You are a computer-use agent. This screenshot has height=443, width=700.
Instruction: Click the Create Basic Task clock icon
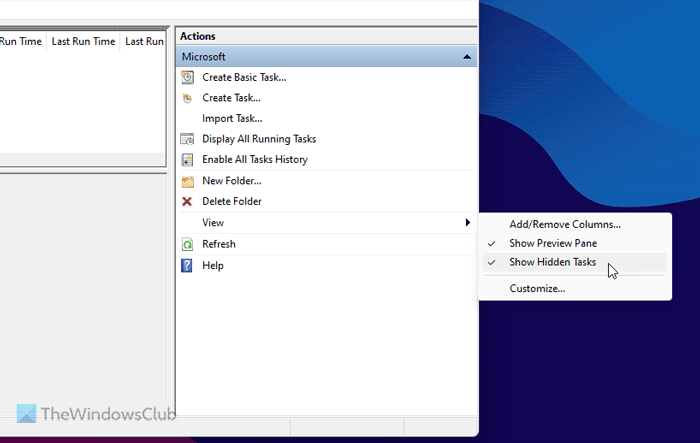click(187, 77)
